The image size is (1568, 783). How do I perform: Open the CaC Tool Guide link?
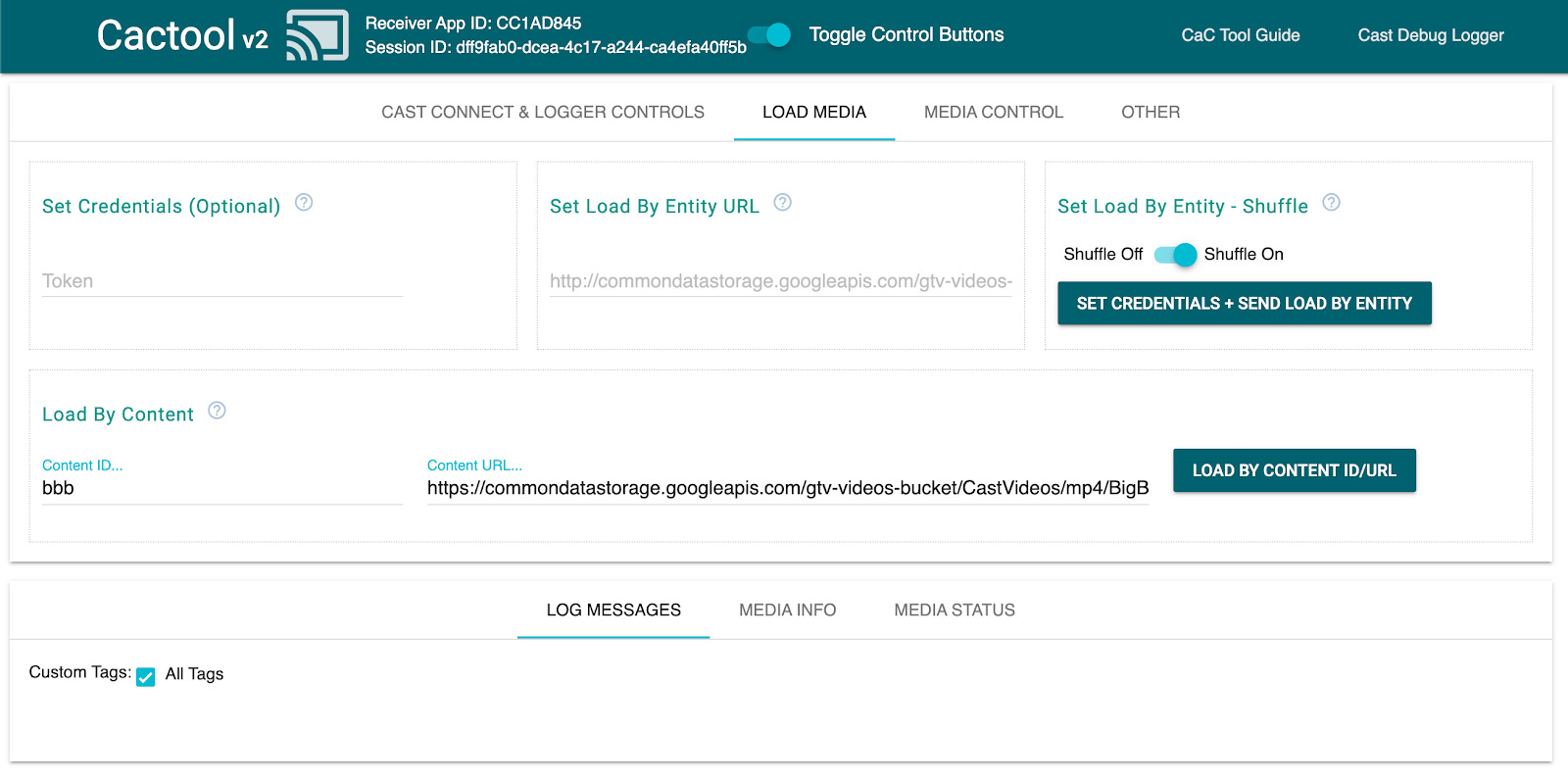click(x=1240, y=35)
